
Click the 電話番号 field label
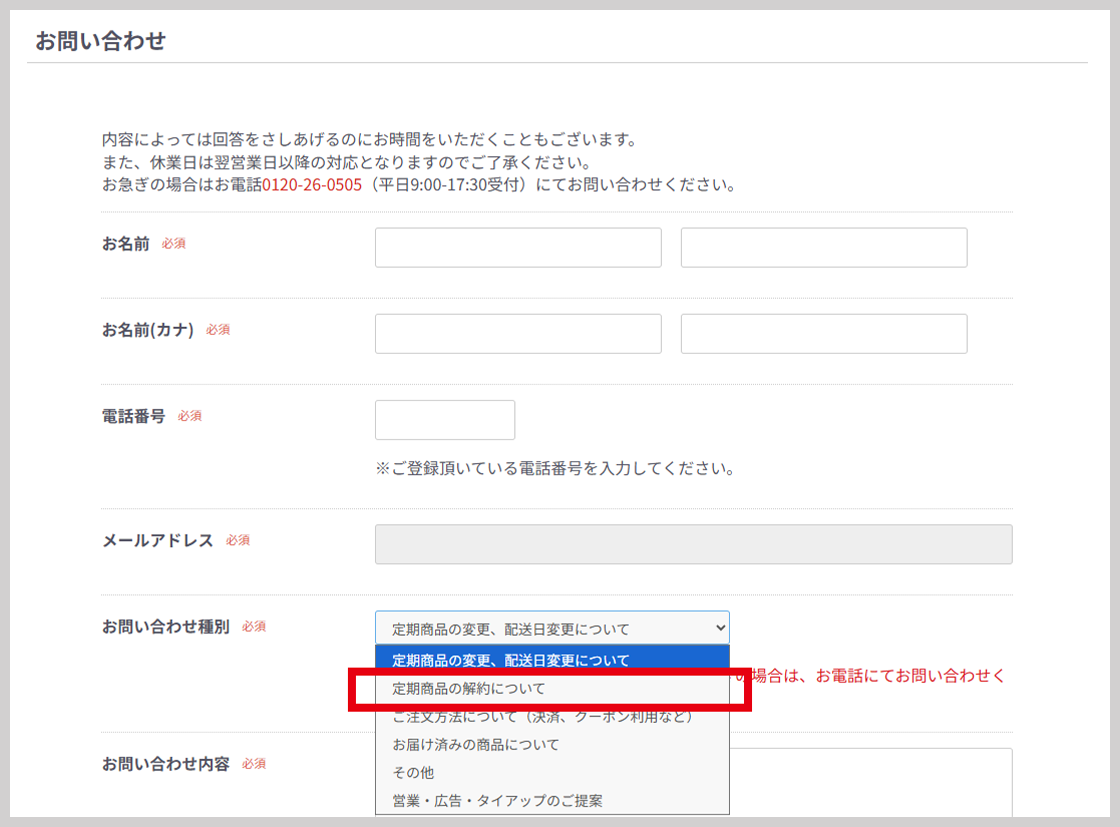coord(133,416)
